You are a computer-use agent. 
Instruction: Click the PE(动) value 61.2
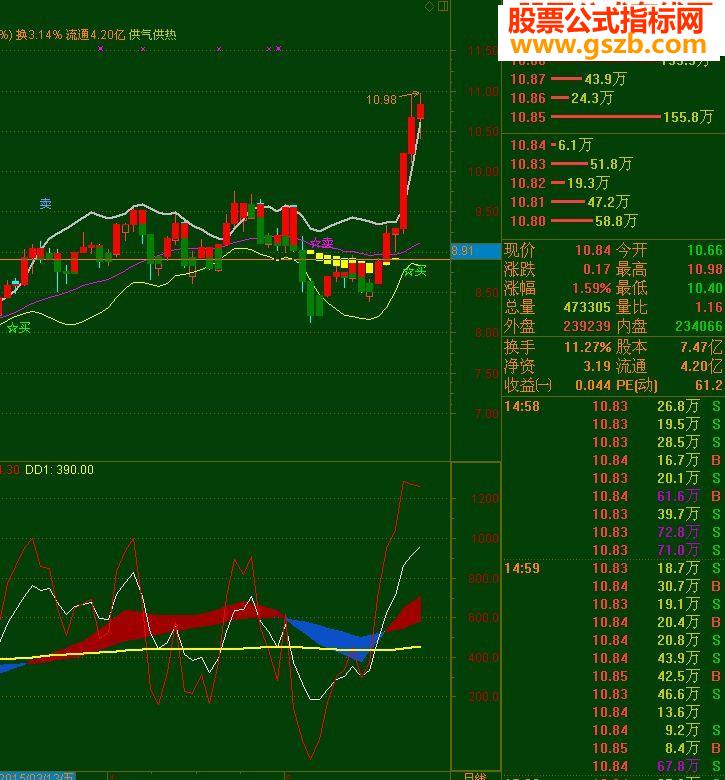(x=709, y=385)
